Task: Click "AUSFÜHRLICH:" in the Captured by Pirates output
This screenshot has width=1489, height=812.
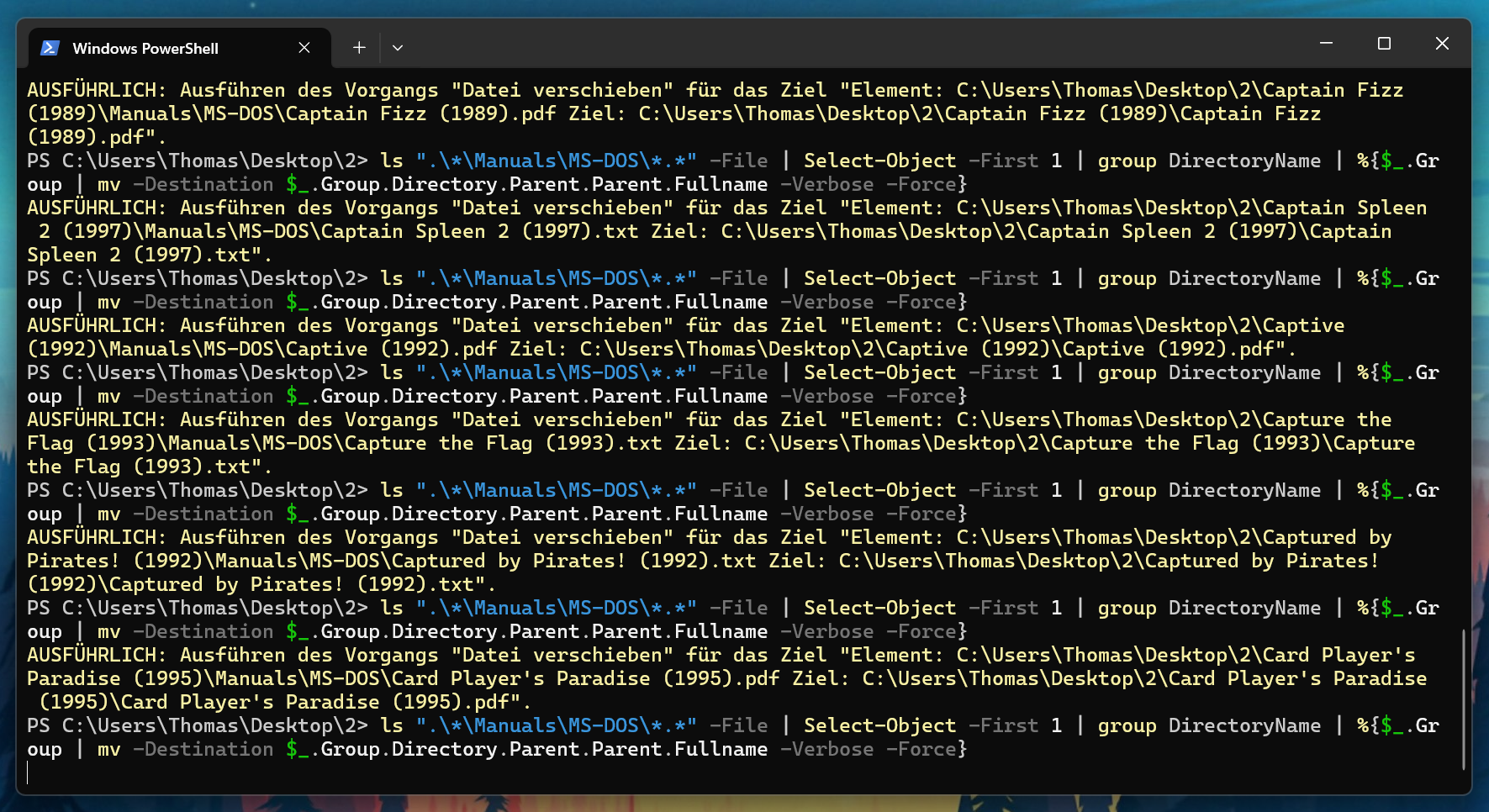Action: click(x=97, y=537)
